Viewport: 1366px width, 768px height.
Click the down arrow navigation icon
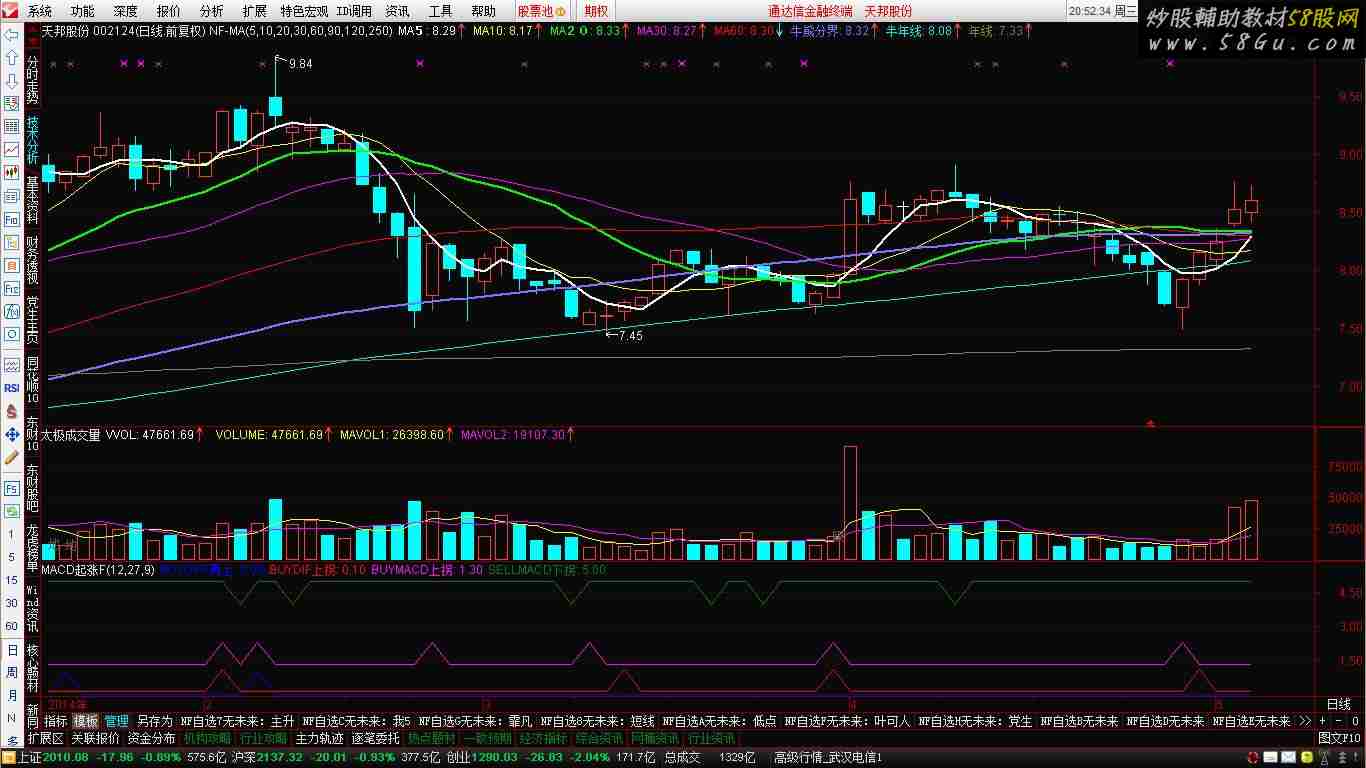pos(11,80)
